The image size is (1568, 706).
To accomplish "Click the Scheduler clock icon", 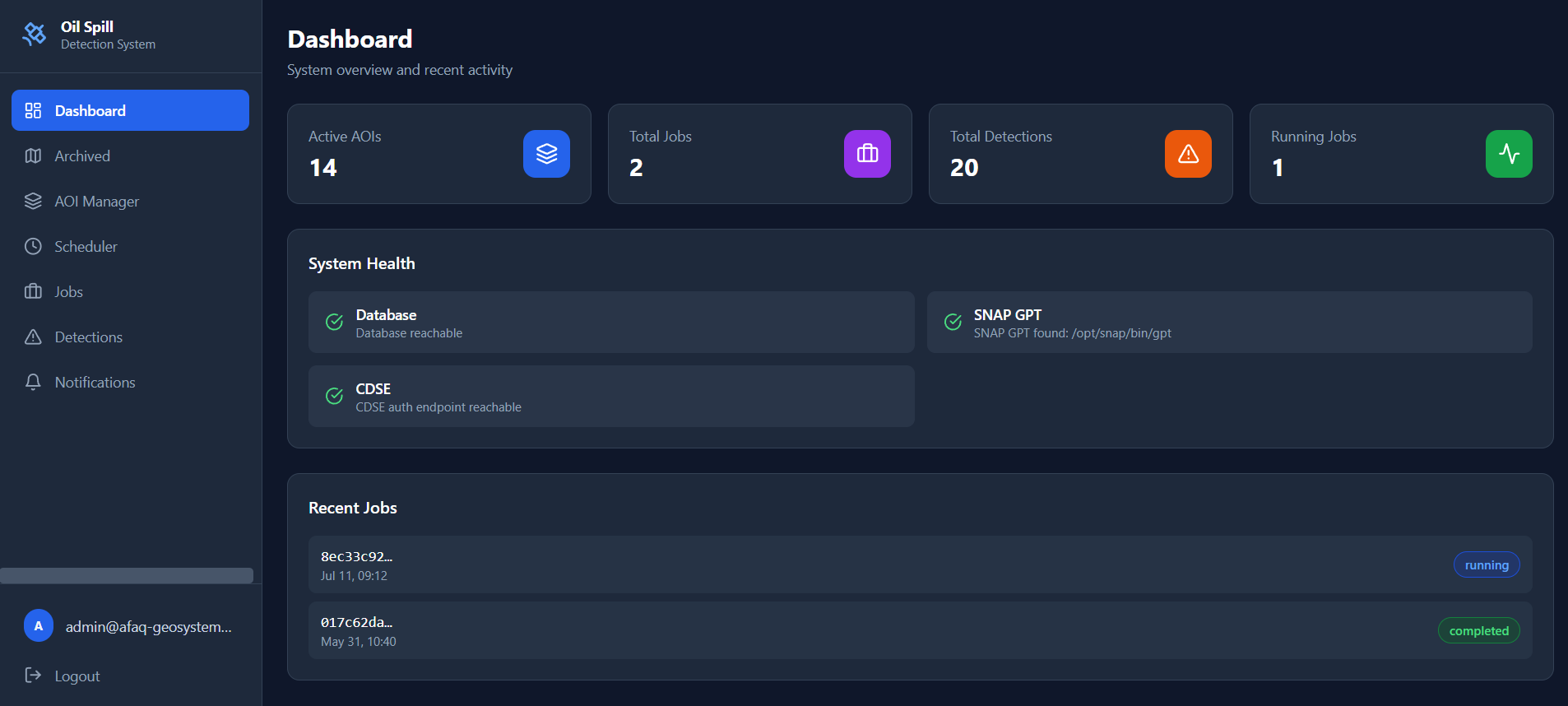I will point(33,246).
